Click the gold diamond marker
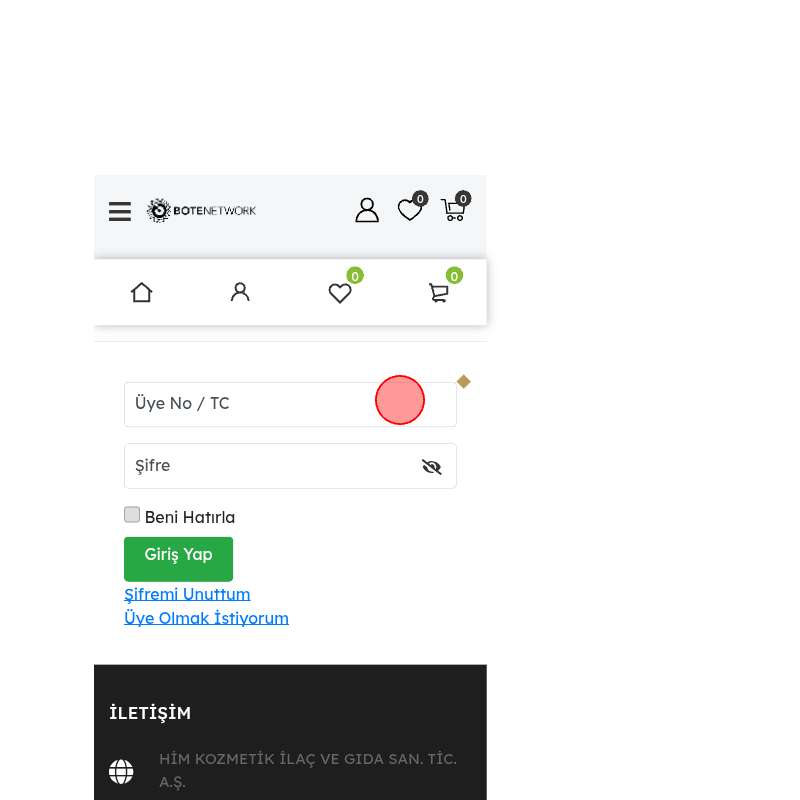 464,382
